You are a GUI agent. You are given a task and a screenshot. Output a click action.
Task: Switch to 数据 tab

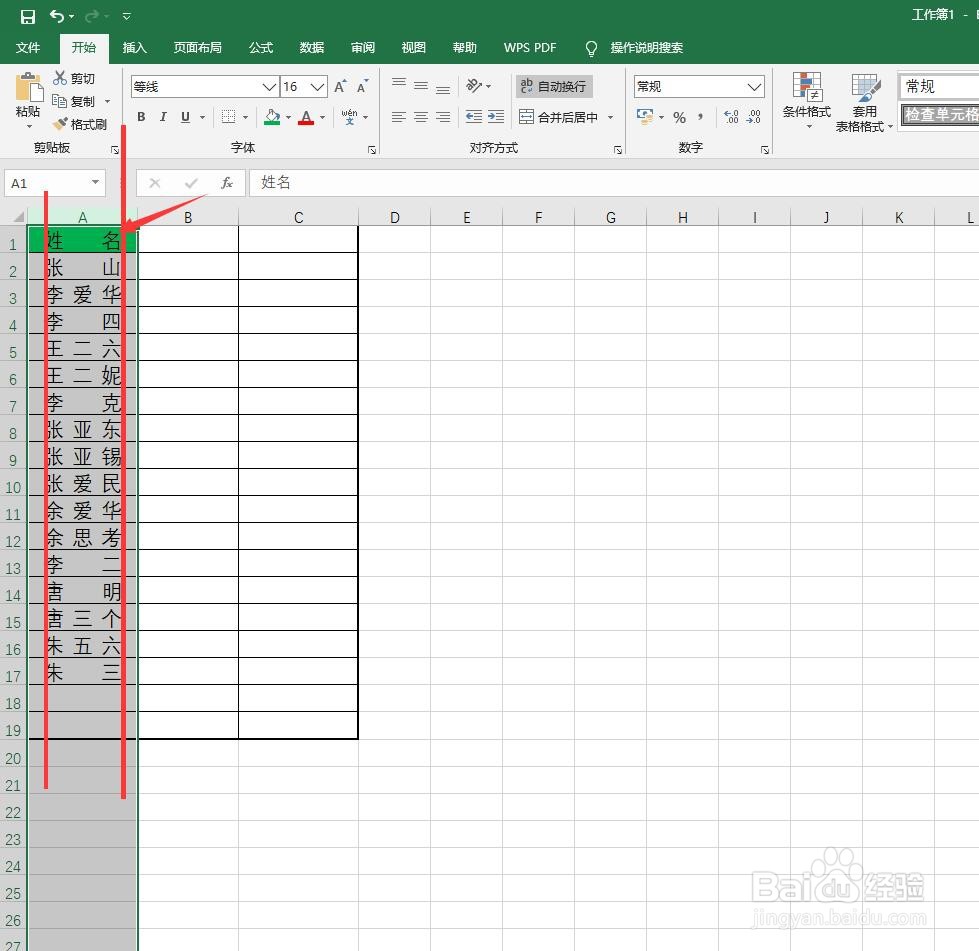(x=312, y=48)
